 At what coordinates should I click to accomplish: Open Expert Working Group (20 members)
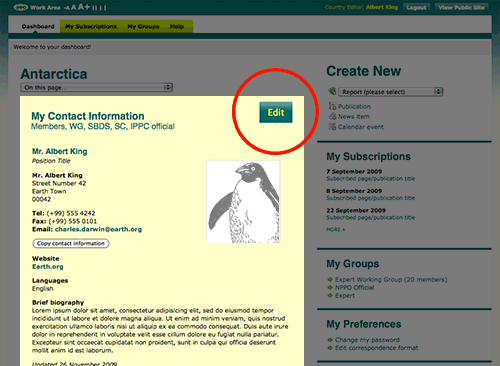[x=391, y=279]
